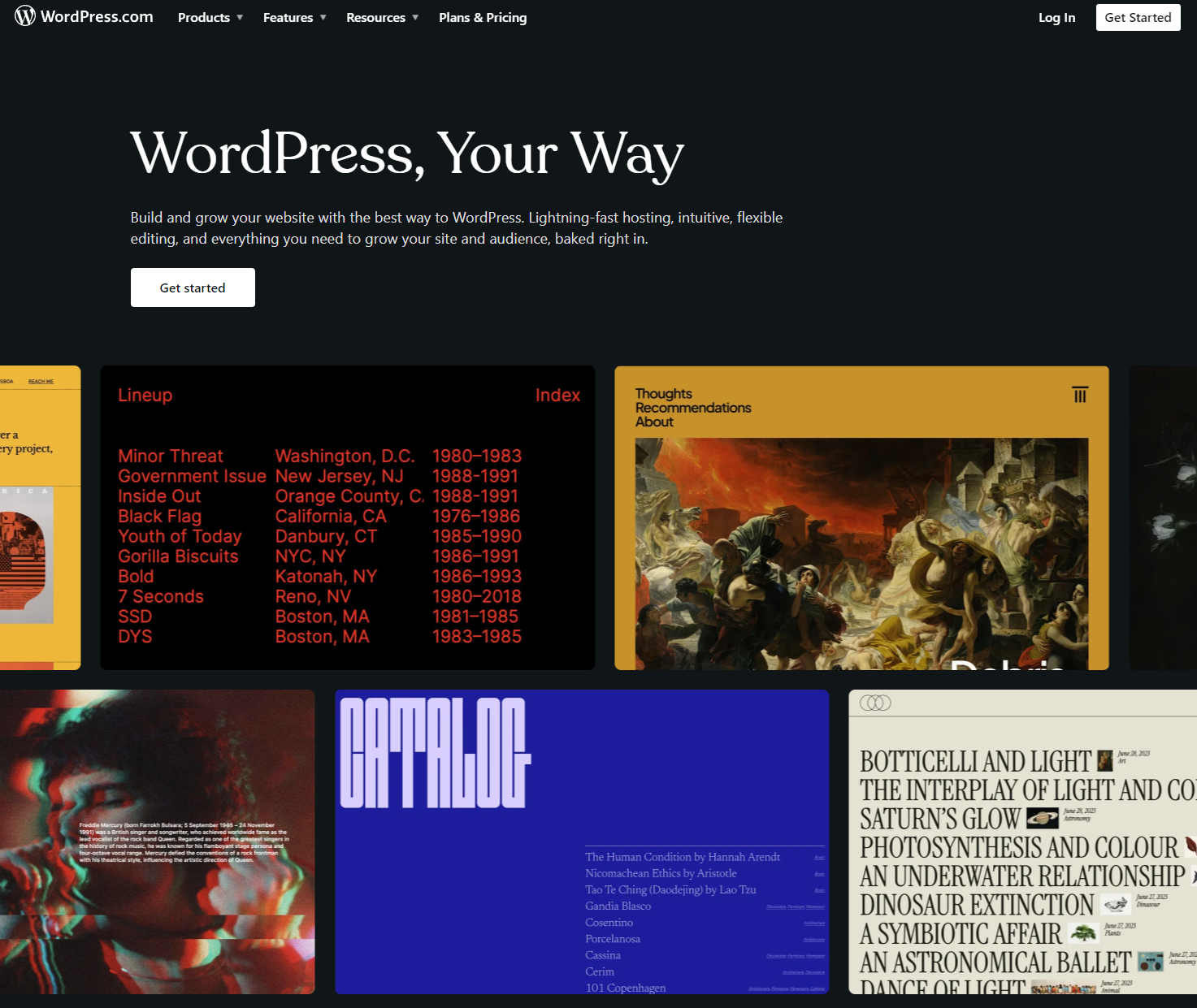The height and width of the screenshot is (1008, 1197).
Task: Open the black Lineup theme preview
Action: click(x=348, y=517)
